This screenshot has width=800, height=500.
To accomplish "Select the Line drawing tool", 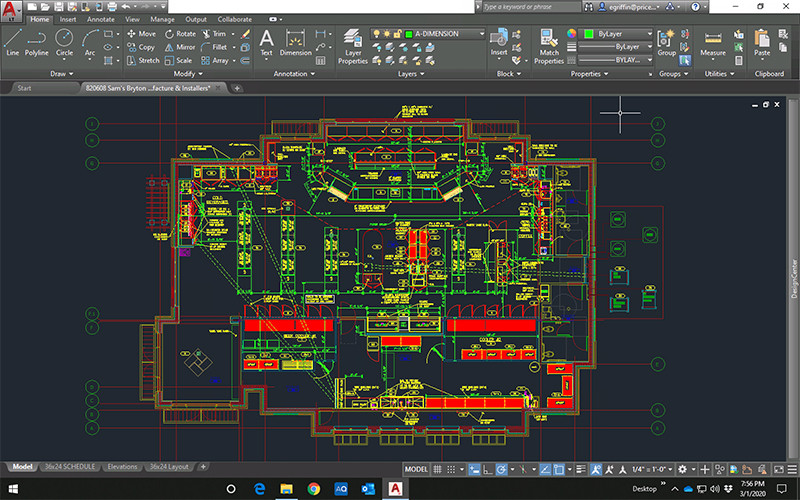I will pyautogui.click(x=13, y=41).
